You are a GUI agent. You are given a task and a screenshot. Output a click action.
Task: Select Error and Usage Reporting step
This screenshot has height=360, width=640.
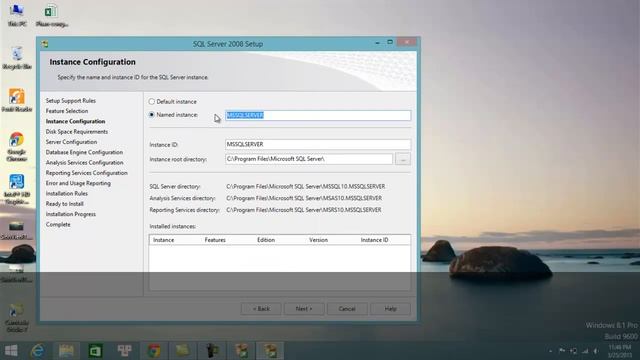(x=78, y=183)
